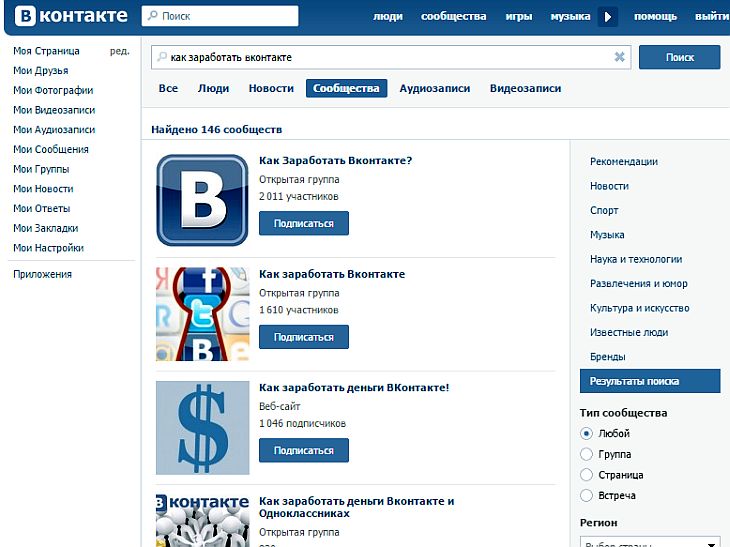Image resolution: width=730 pixels, height=547 pixels.
Task: Select Наука и технологии category
Action: click(x=636, y=259)
